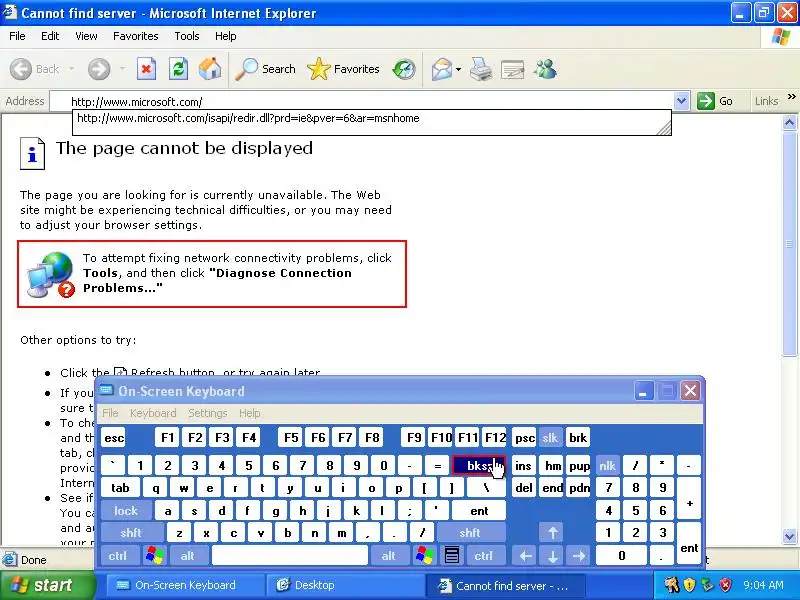Toggle the right ctrl key

(x=484, y=556)
